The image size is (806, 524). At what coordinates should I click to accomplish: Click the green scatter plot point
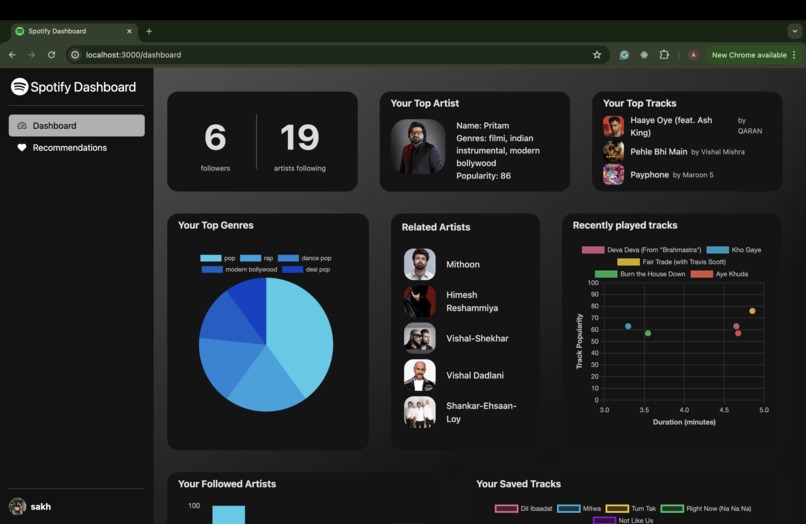(648, 333)
